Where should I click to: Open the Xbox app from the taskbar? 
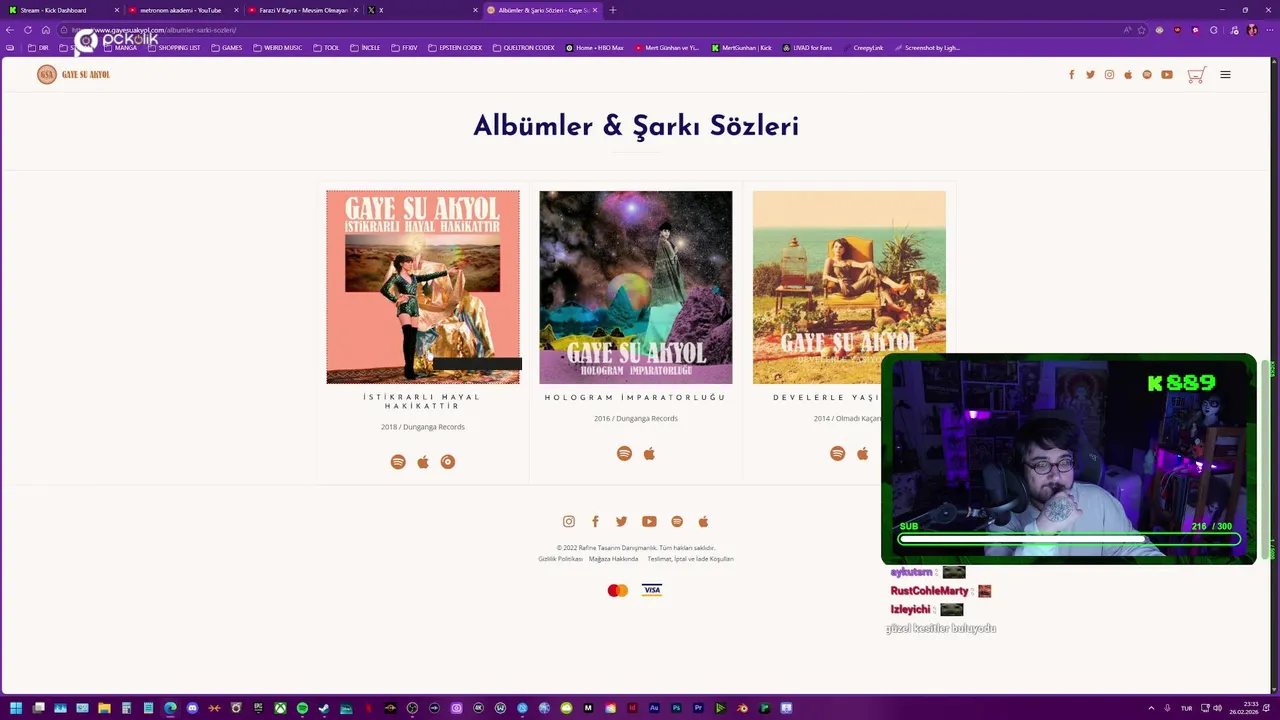pyautogui.click(x=280, y=708)
